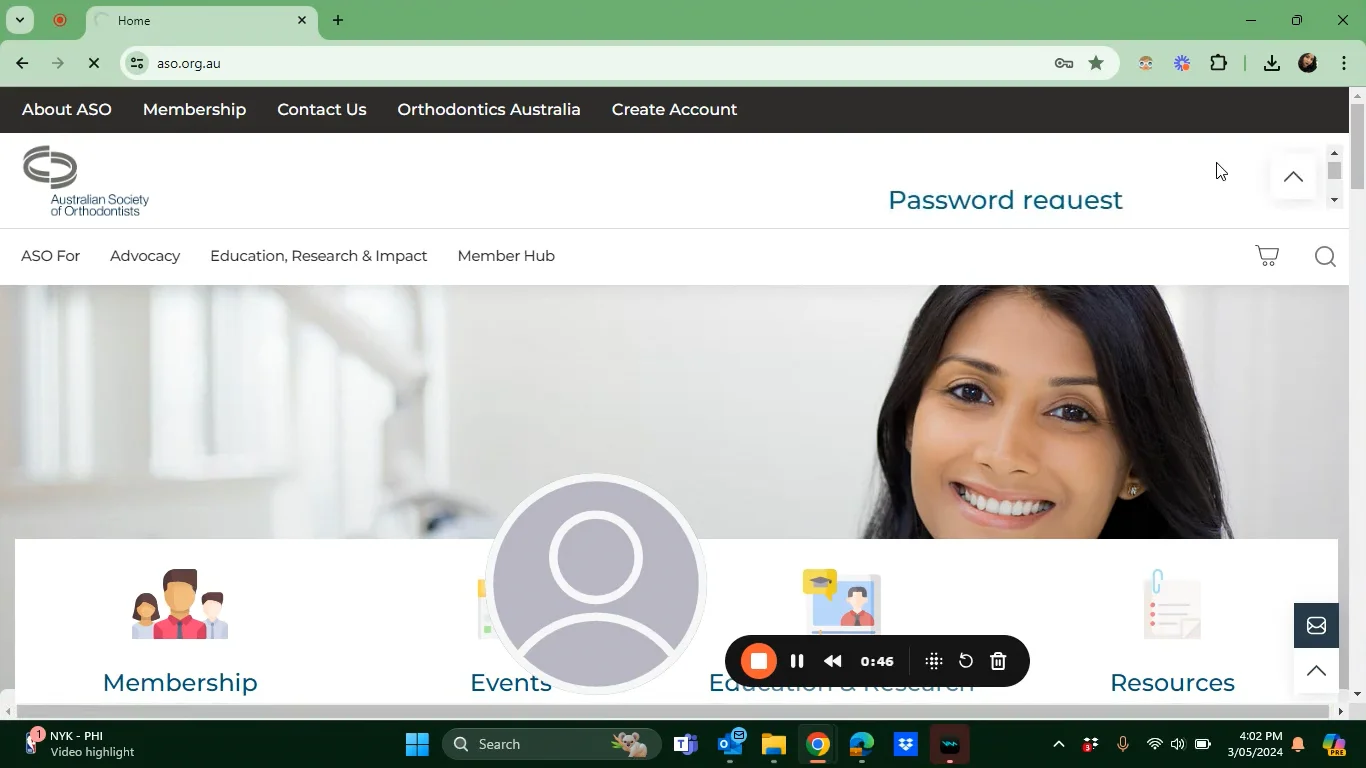1366x768 pixels.
Task: Open Microsoft Teams from taskbar
Action: (686, 744)
